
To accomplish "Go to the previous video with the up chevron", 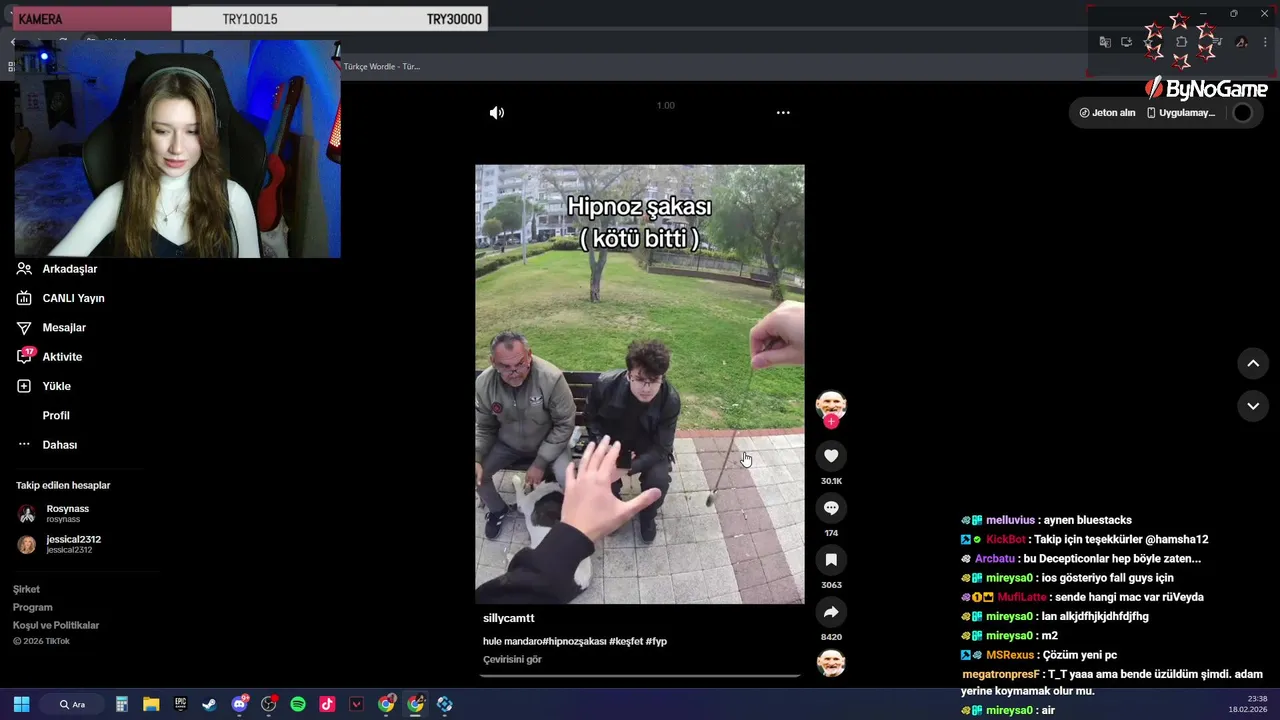I will [x=1253, y=364].
